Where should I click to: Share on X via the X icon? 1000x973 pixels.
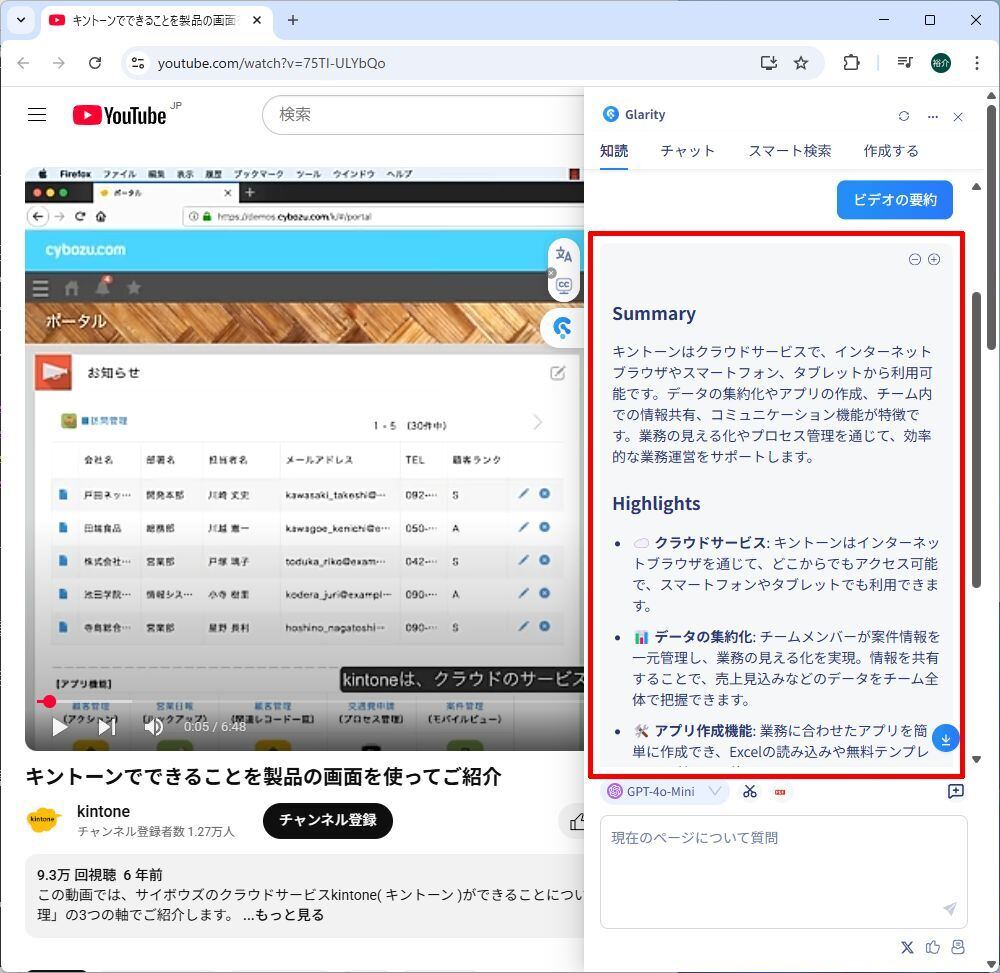click(x=907, y=947)
